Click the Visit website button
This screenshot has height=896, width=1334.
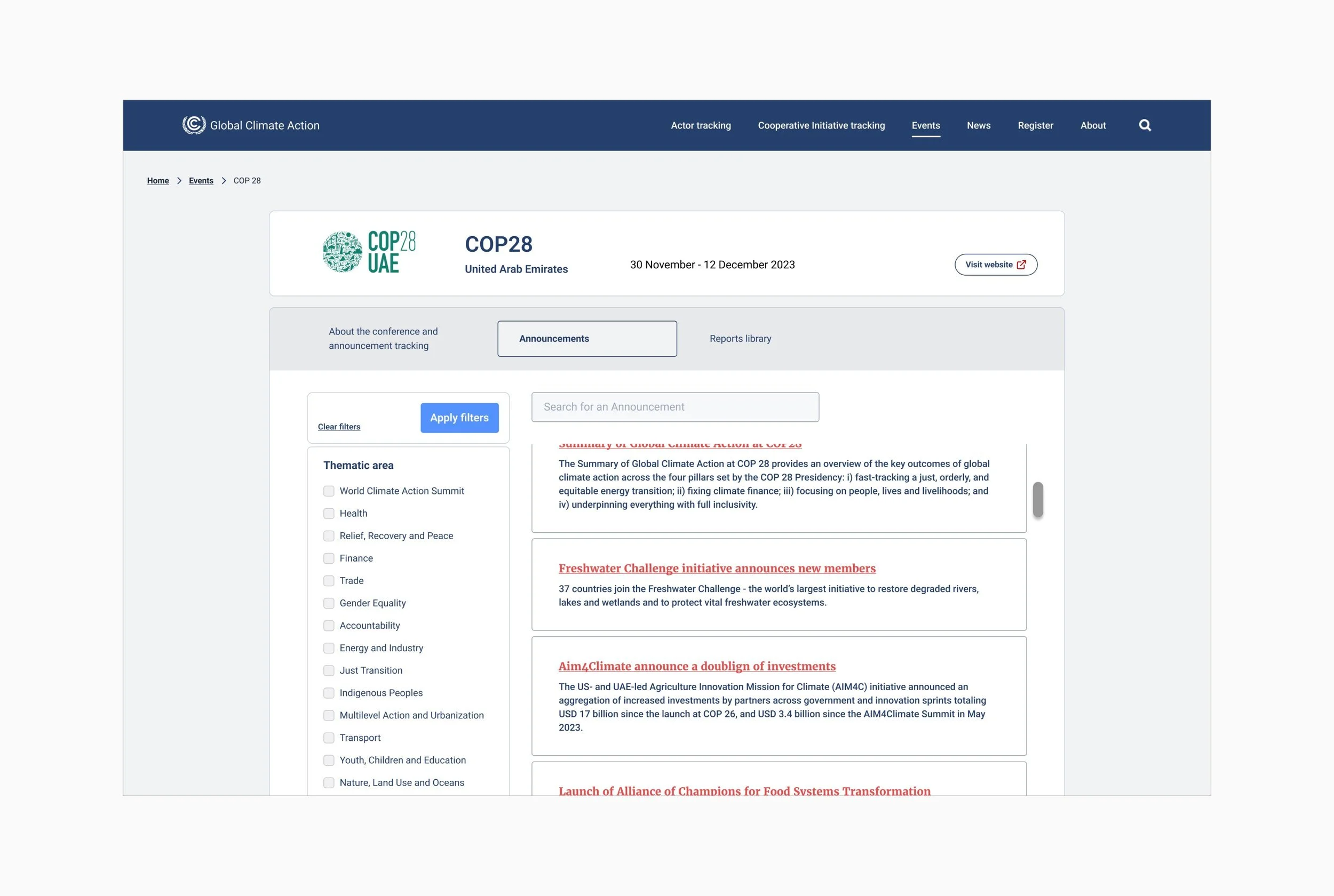click(x=995, y=265)
